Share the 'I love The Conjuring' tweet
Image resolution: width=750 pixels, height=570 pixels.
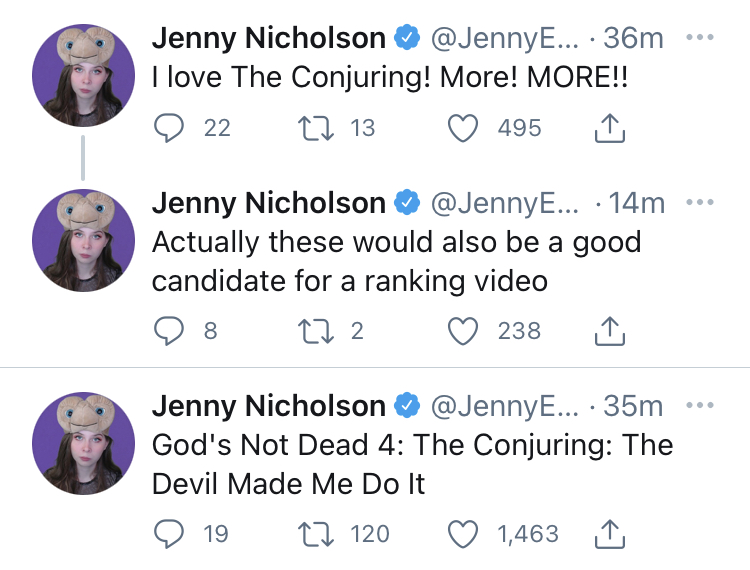tap(610, 127)
